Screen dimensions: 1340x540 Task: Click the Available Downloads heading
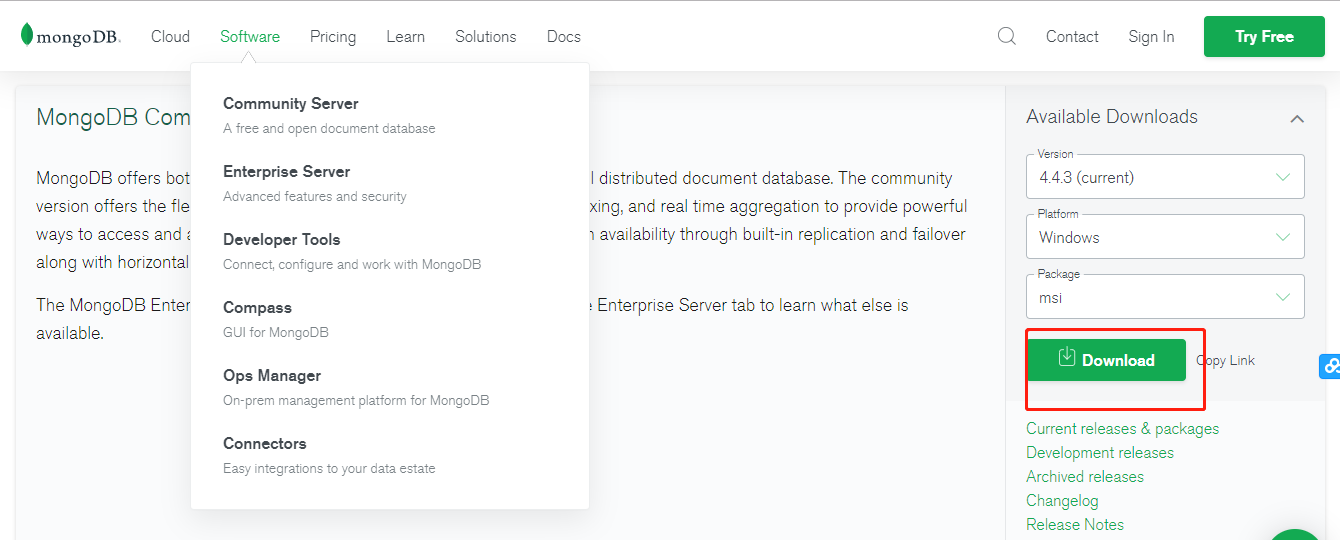tap(1112, 117)
